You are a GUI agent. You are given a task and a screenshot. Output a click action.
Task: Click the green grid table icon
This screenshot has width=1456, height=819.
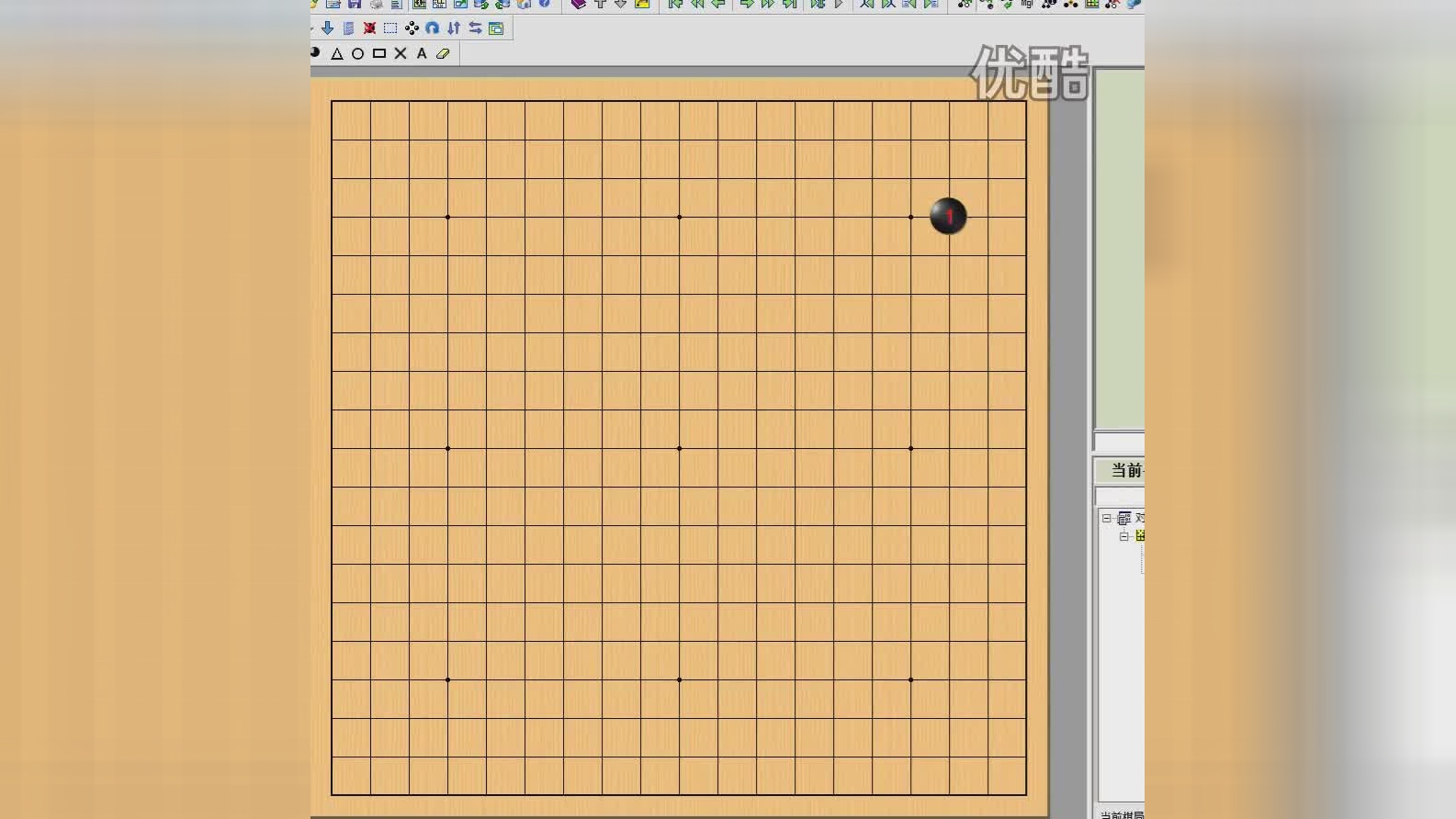tap(1092, 4)
